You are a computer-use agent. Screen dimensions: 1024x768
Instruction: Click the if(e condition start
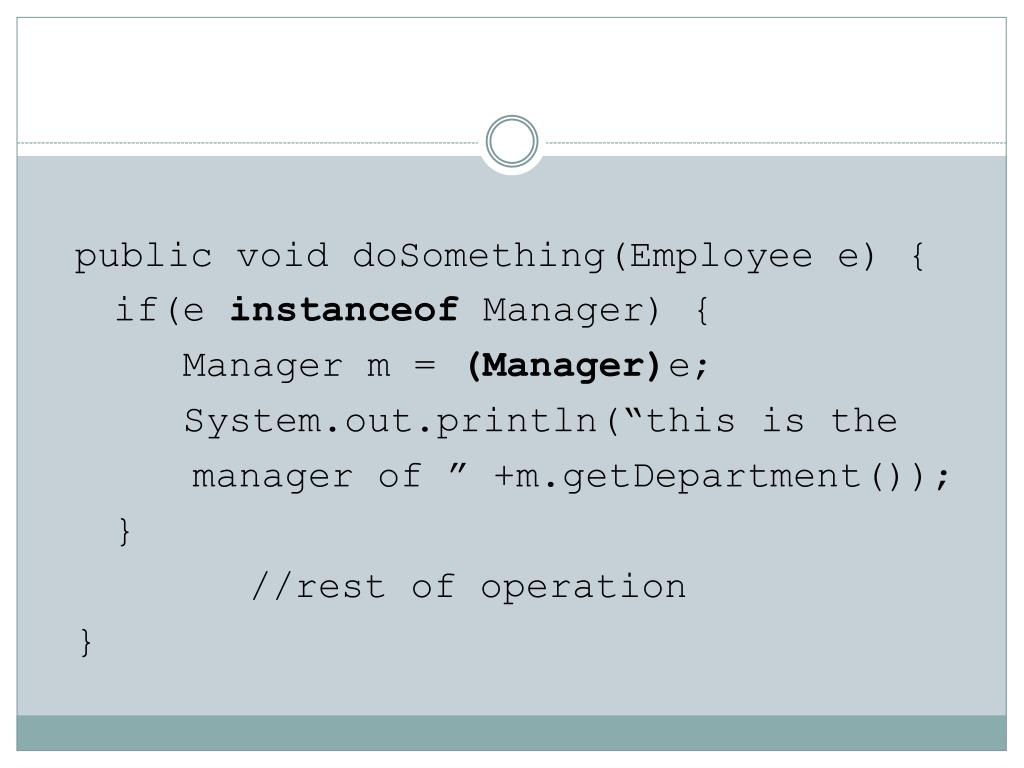159,310
